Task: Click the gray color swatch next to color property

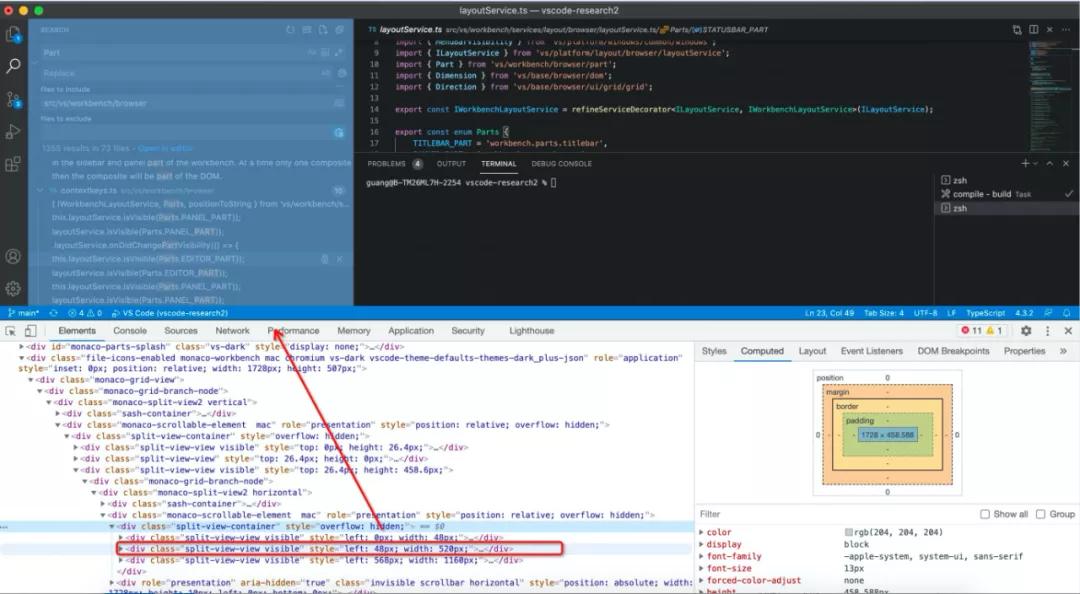Action: [x=850, y=533]
